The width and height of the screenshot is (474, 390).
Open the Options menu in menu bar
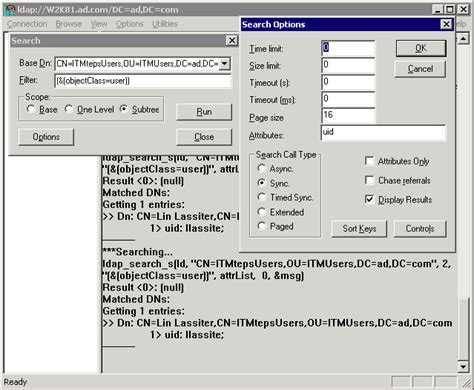pos(129,24)
